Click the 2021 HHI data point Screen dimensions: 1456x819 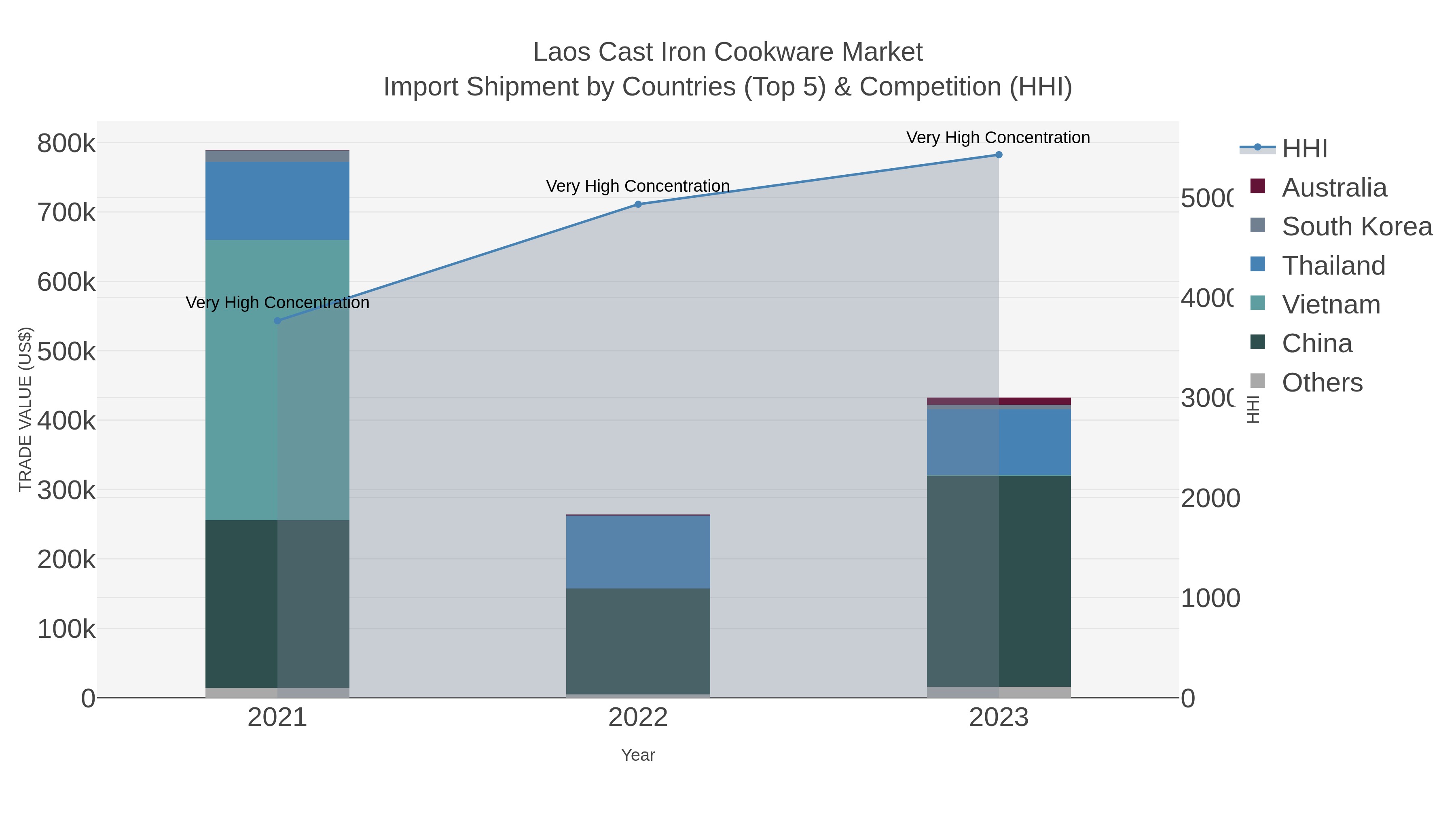[277, 321]
